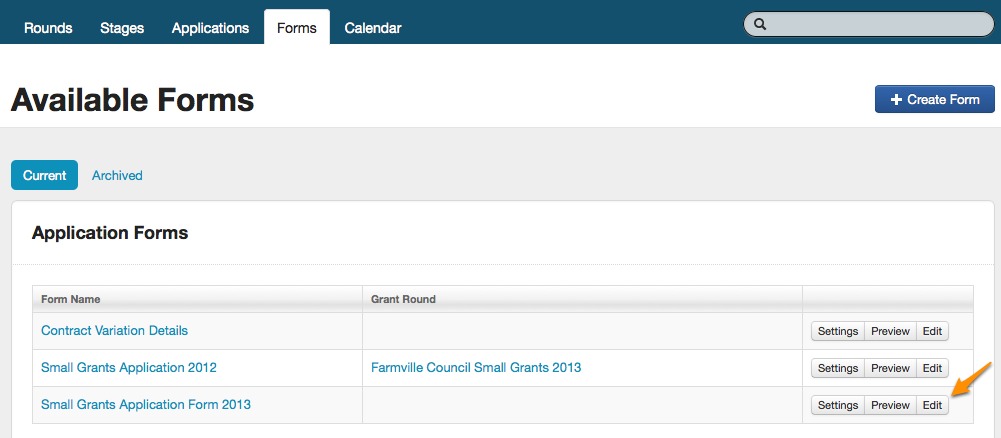Preview the Contract Variation Details form
The width and height of the screenshot is (1001, 438).
pos(890,331)
